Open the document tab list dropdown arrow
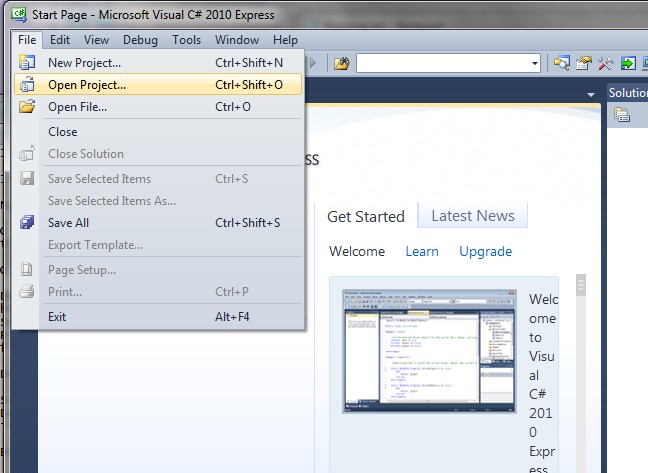648x473 pixels. 591,95
